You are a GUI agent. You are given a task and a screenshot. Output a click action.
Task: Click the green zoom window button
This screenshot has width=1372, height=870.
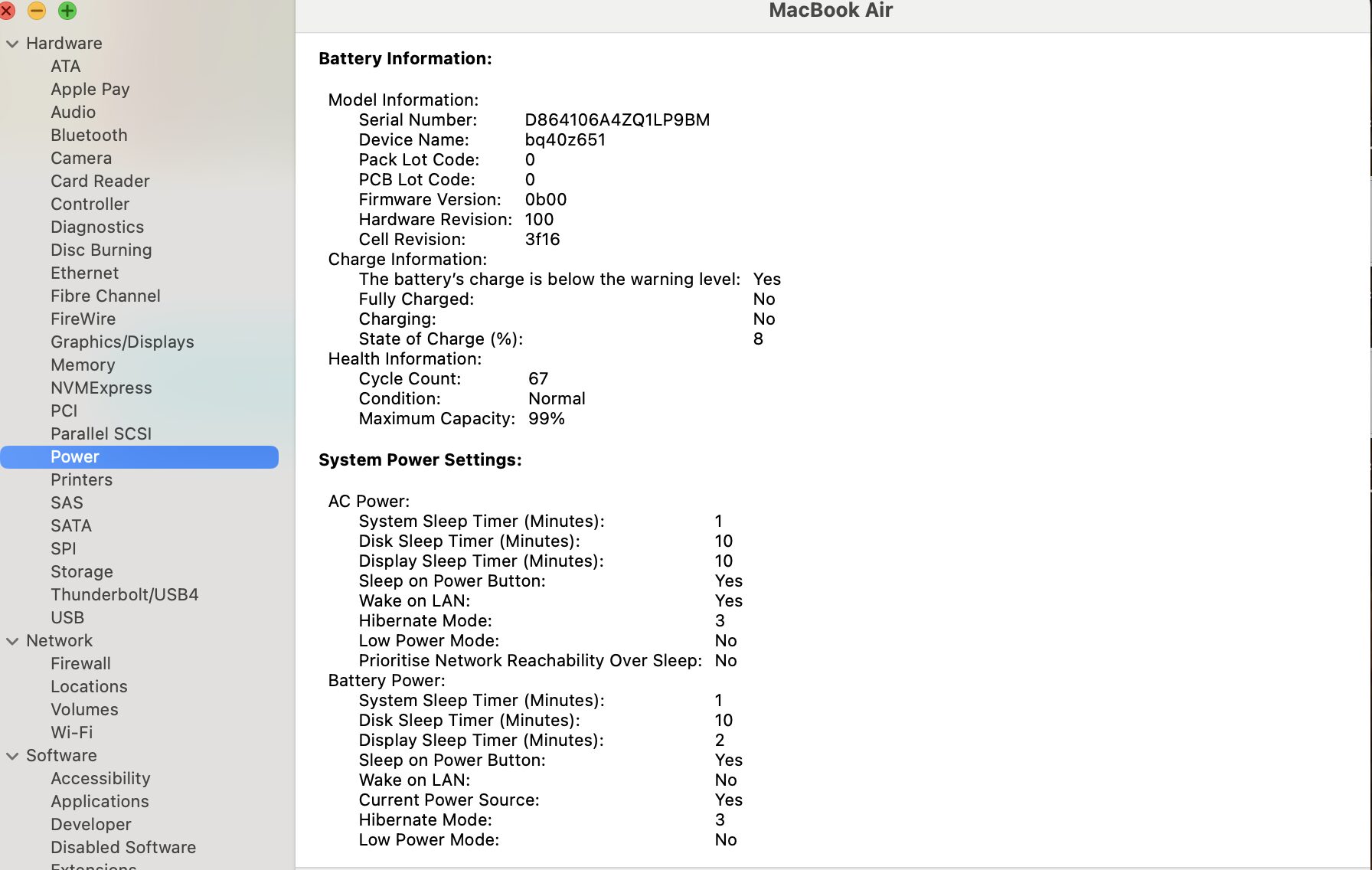[67, 11]
